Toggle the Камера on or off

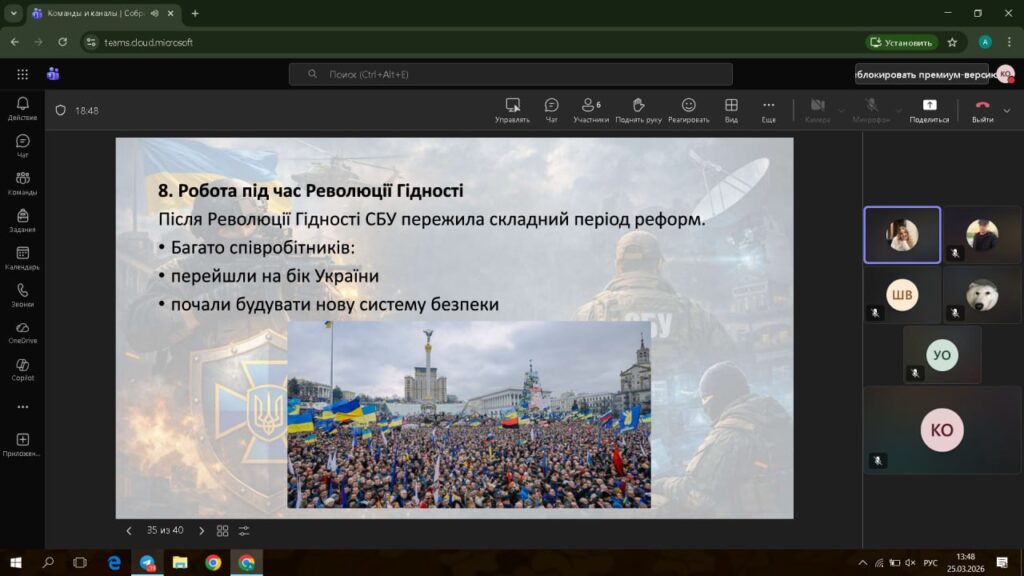pos(817,109)
